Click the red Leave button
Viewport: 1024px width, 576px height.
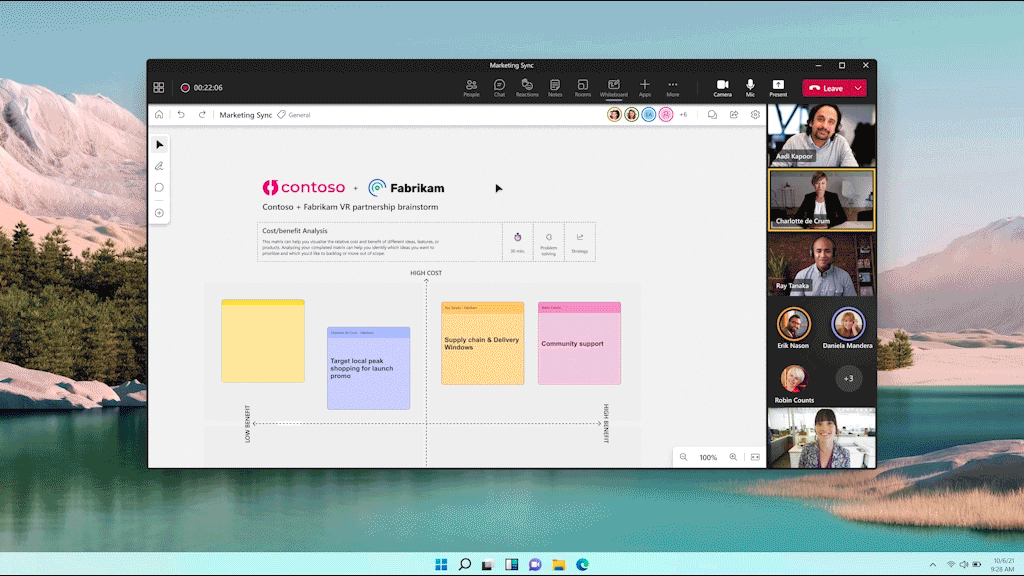[x=826, y=88]
